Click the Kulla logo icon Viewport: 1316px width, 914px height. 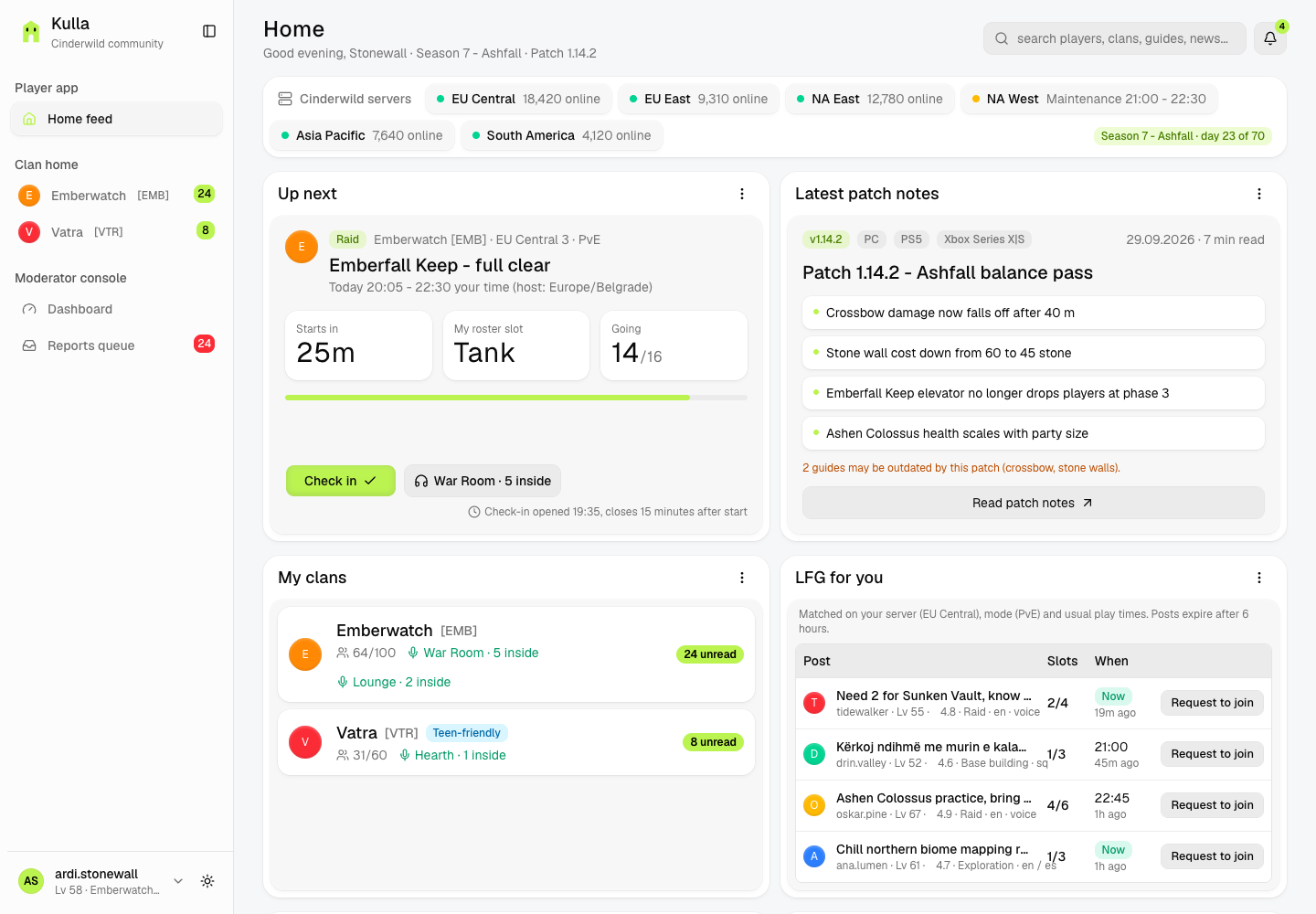(31, 32)
